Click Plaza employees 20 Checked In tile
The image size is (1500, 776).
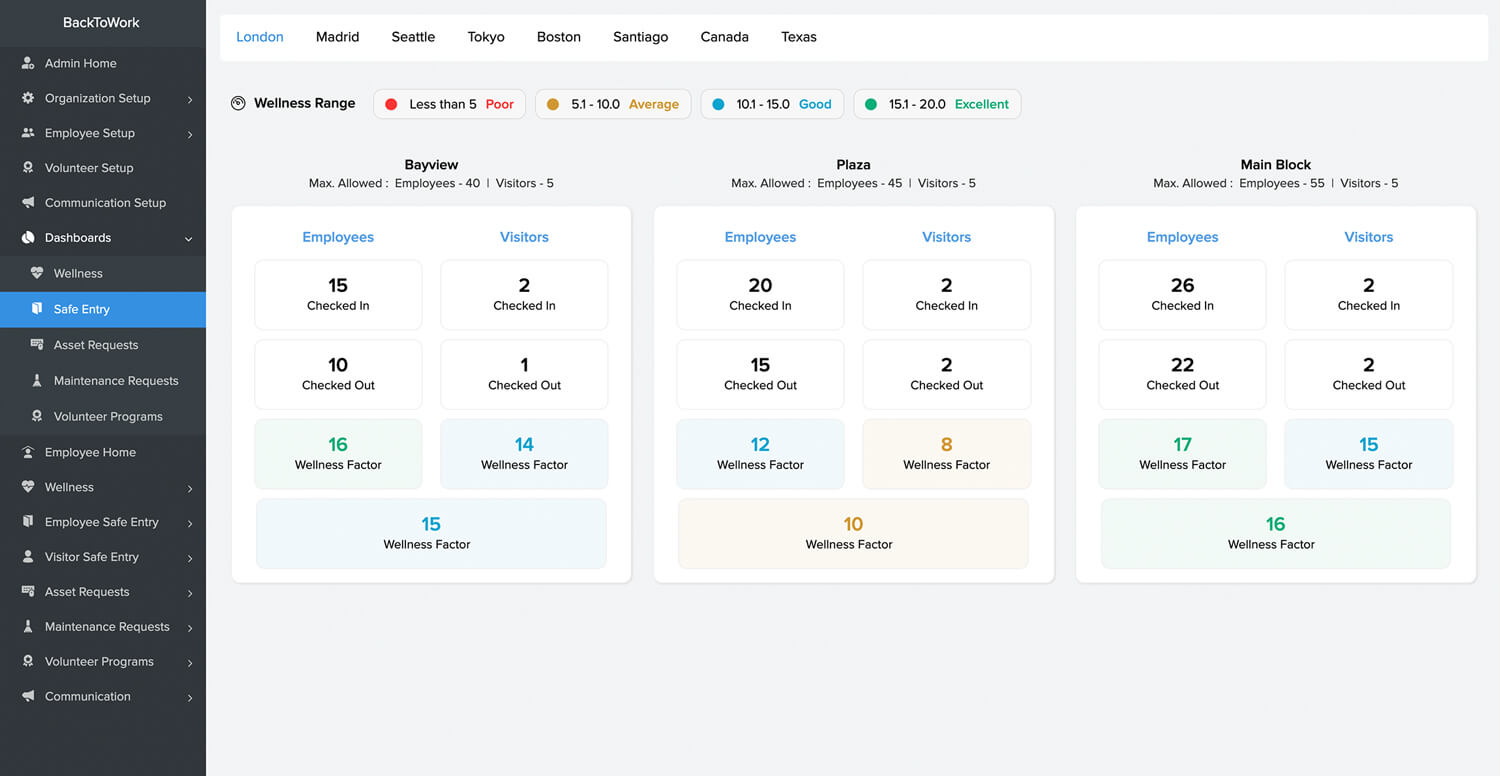[x=760, y=294]
